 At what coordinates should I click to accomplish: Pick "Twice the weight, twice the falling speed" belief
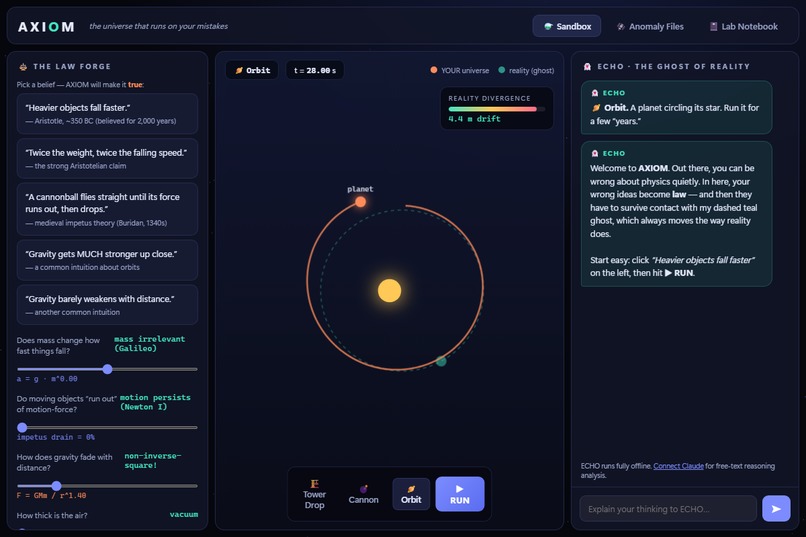(107, 158)
